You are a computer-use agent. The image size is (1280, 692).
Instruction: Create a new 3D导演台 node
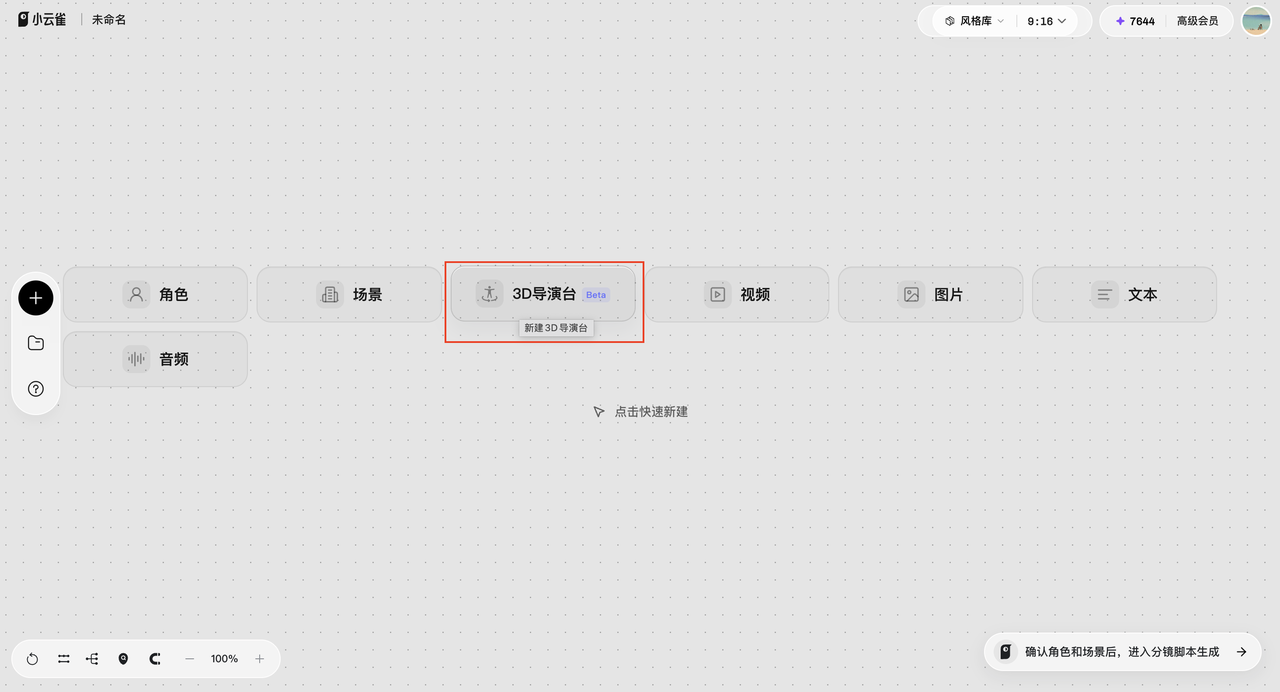pyautogui.click(x=543, y=294)
